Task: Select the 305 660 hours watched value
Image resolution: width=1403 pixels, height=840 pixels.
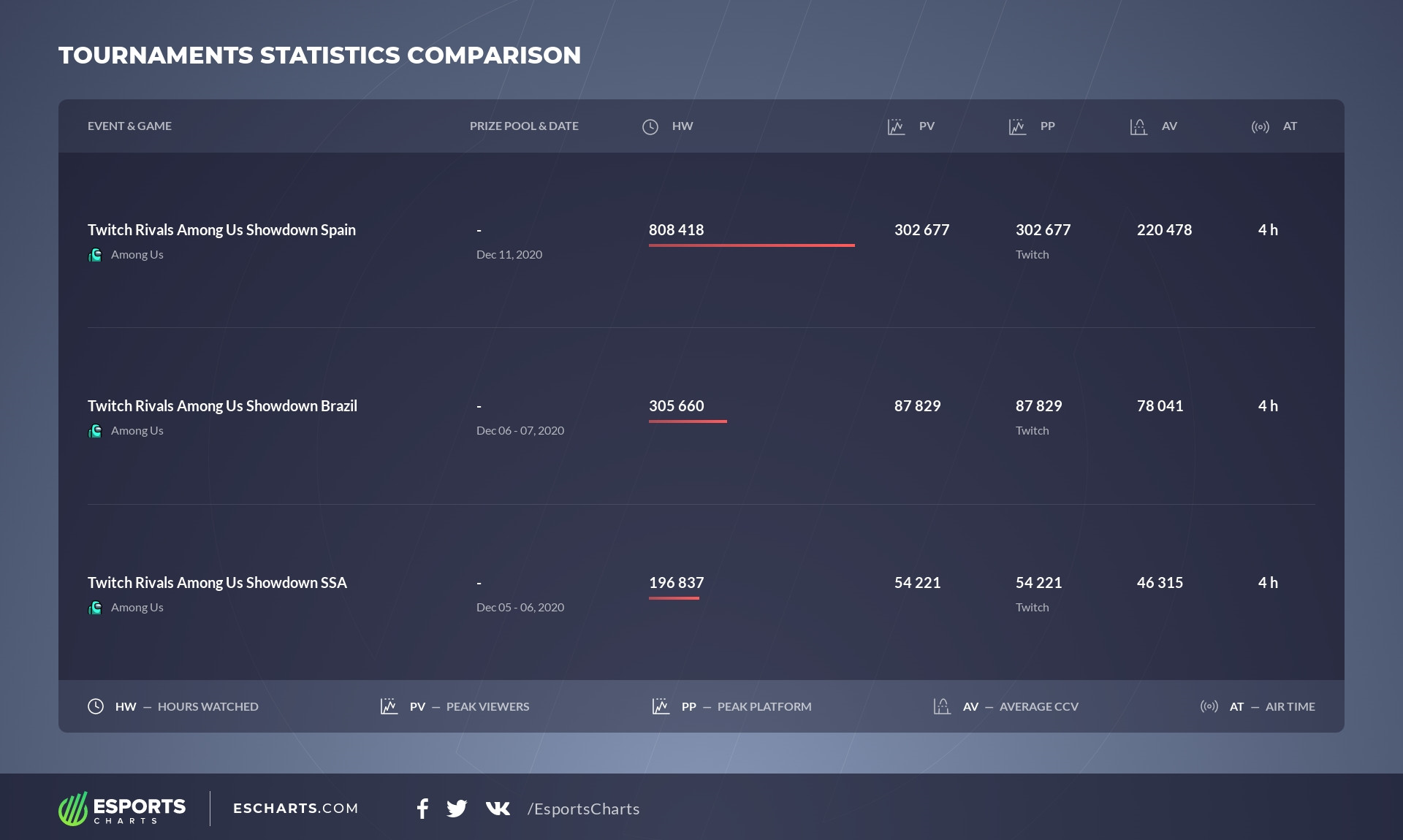Action: [677, 406]
